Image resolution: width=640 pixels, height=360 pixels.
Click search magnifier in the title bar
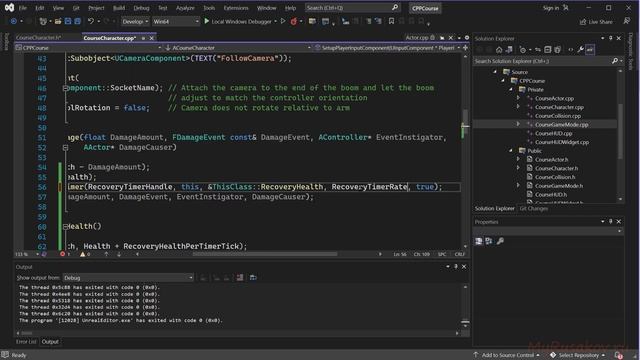[395, 8]
